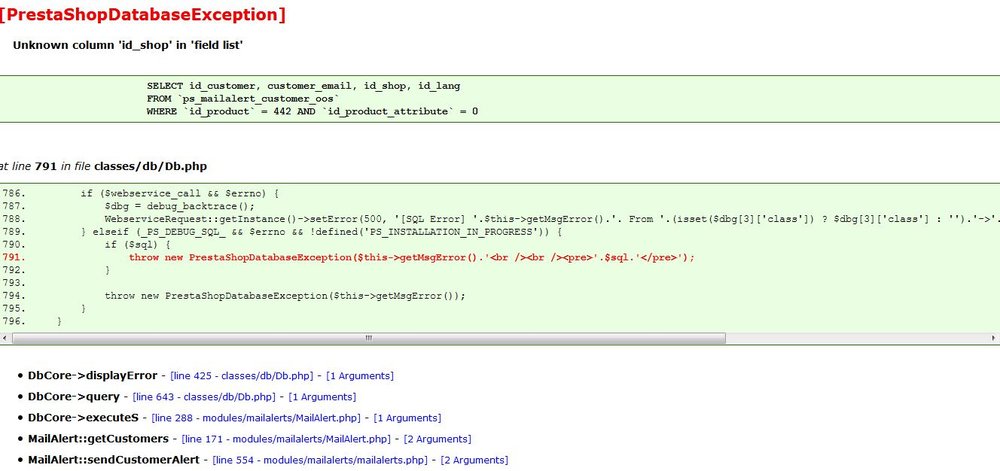
Task: Show arguments for DbCore->displayError
Action: (x=360, y=376)
